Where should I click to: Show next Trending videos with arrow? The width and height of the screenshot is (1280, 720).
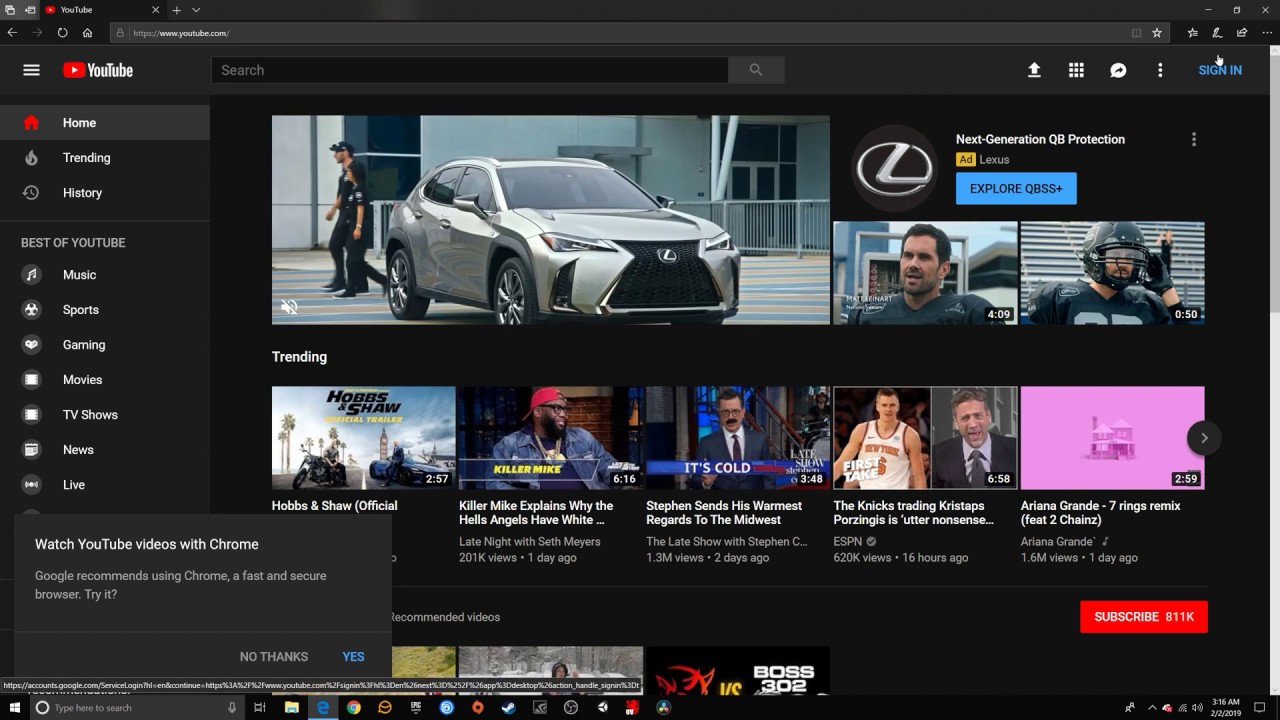(1204, 438)
